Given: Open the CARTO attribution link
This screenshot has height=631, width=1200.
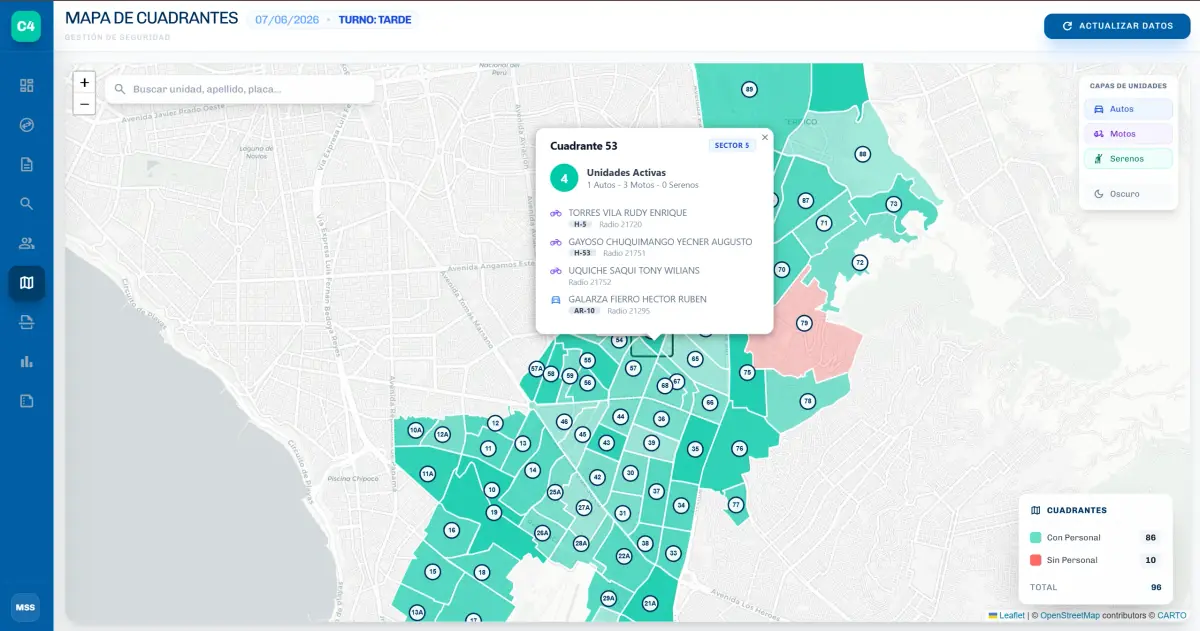Looking at the screenshot, I should 1173,615.
